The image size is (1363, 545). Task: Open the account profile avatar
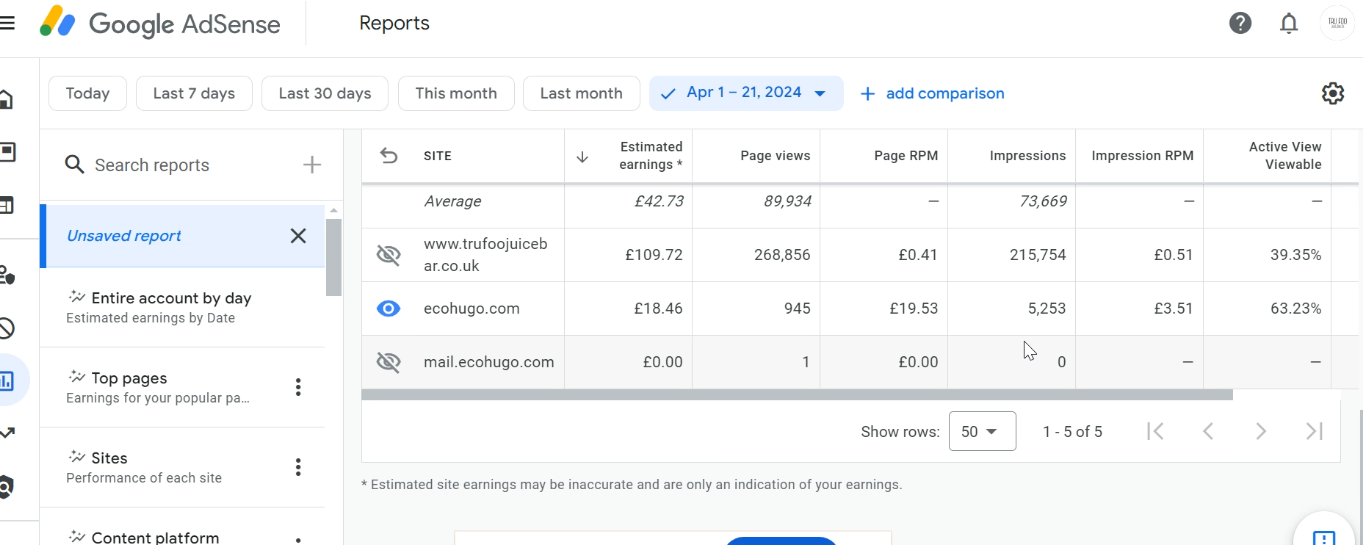pyautogui.click(x=1337, y=23)
